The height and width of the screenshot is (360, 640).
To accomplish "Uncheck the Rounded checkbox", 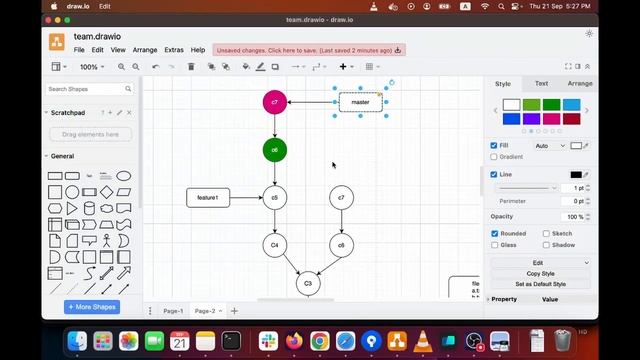I will click(495, 233).
